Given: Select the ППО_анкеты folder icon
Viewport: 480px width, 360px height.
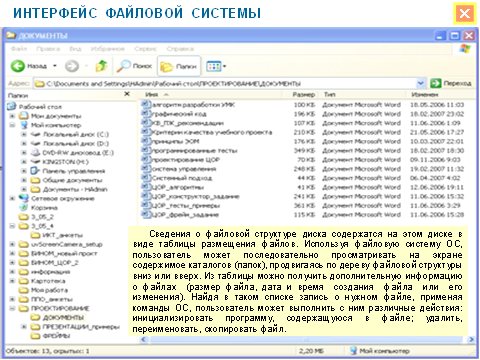Looking at the screenshot, I should (x=23, y=299).
